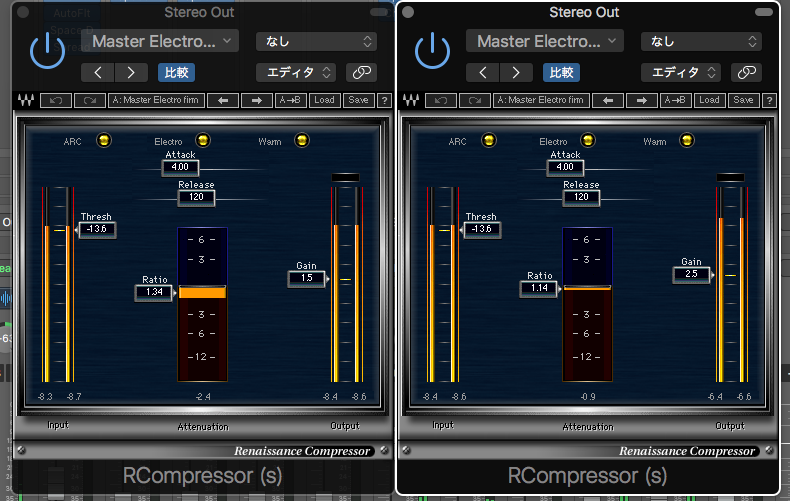Click right arrow preset button in right Waves toolbar
This screenshot has height=501, width=790.
(x=641, y=100)
